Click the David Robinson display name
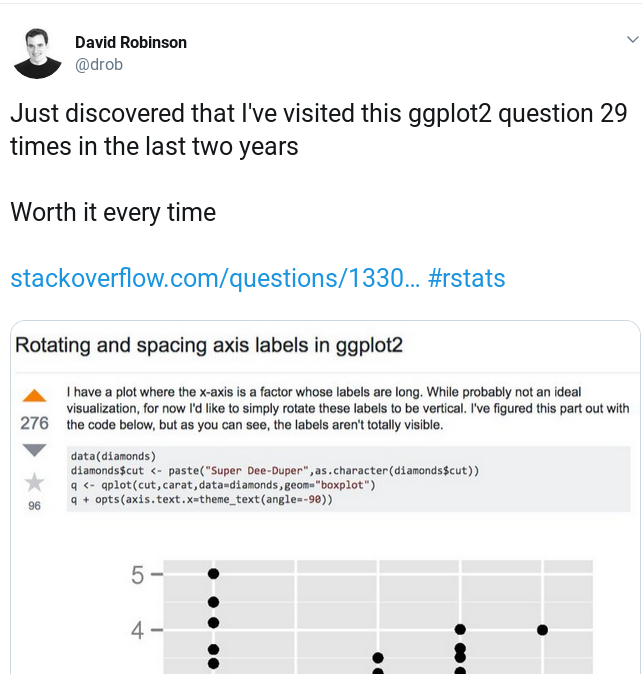Viewport: 642px width, 674px height. [x=131, y=43]
